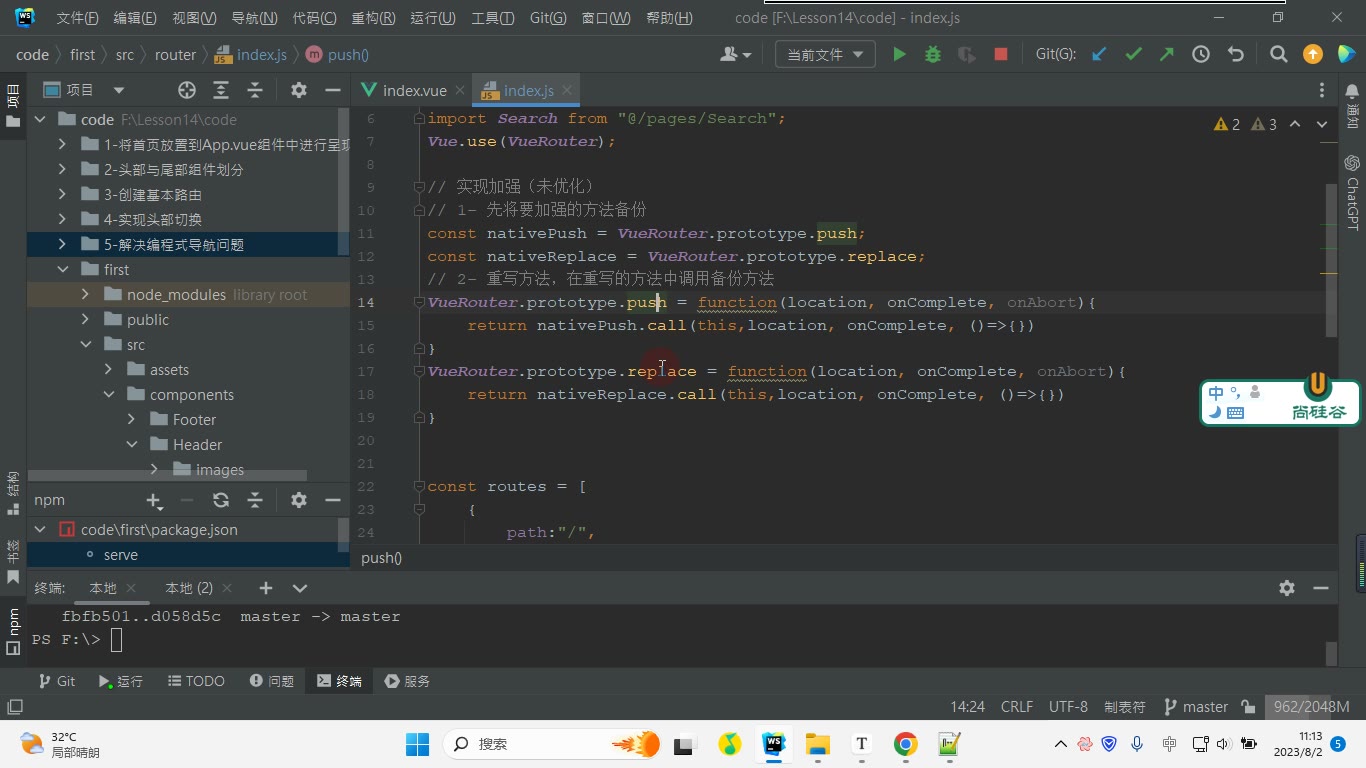Update project with the Git blue arrow
The height and width of the screenshot is (768, 1366).
(x=1099, y=55)
